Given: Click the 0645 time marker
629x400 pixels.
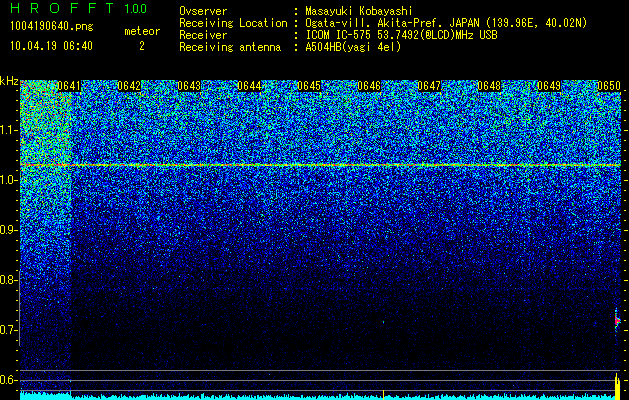Looking at the screenshot, I should coord(309,86).
